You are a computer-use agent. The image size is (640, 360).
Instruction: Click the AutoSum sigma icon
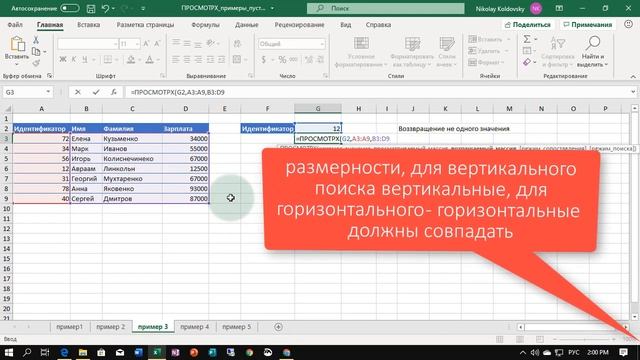(x=527, y=39)
